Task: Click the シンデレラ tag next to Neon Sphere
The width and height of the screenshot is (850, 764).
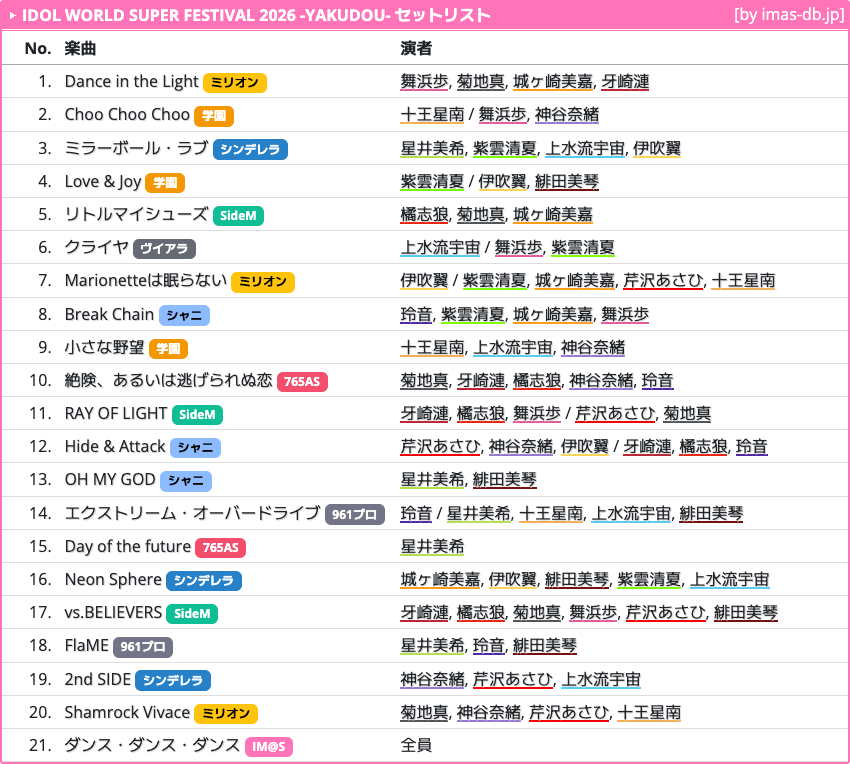Action: tap(204, 580)
